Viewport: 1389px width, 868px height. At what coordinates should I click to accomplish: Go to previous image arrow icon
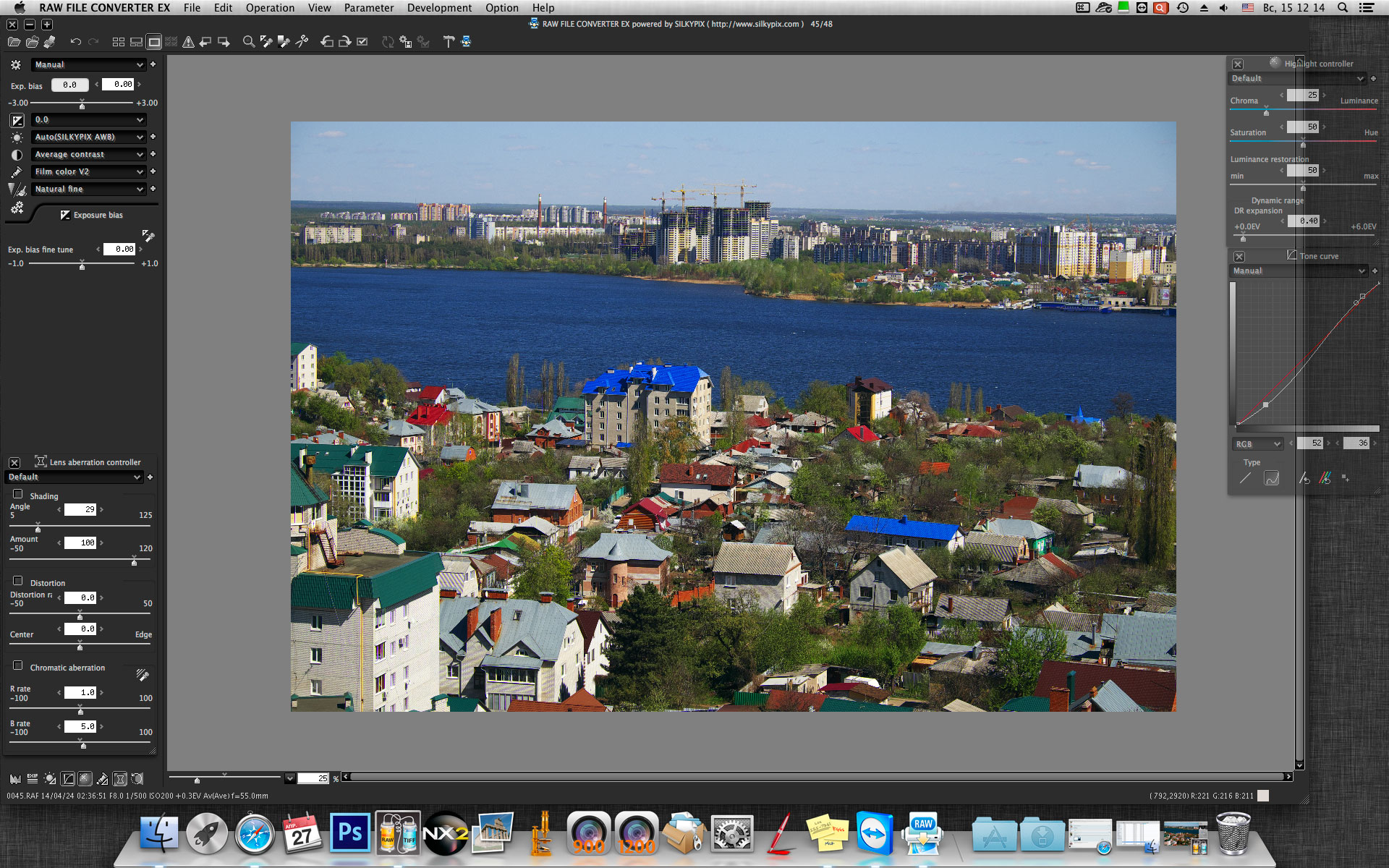(x=205, y=42)
